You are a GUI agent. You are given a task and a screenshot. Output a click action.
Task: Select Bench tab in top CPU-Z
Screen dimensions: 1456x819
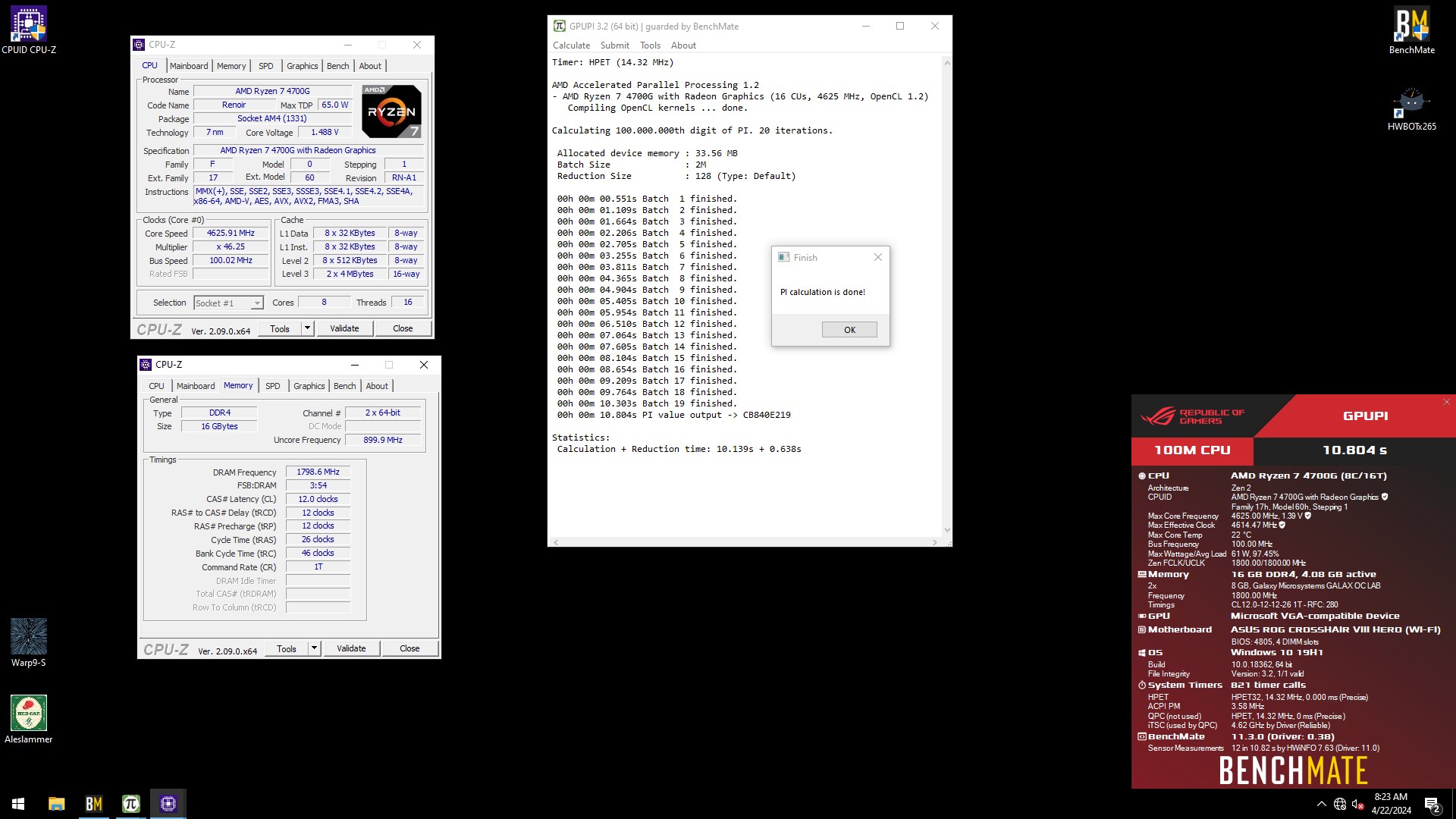click(x=337, y=66)
